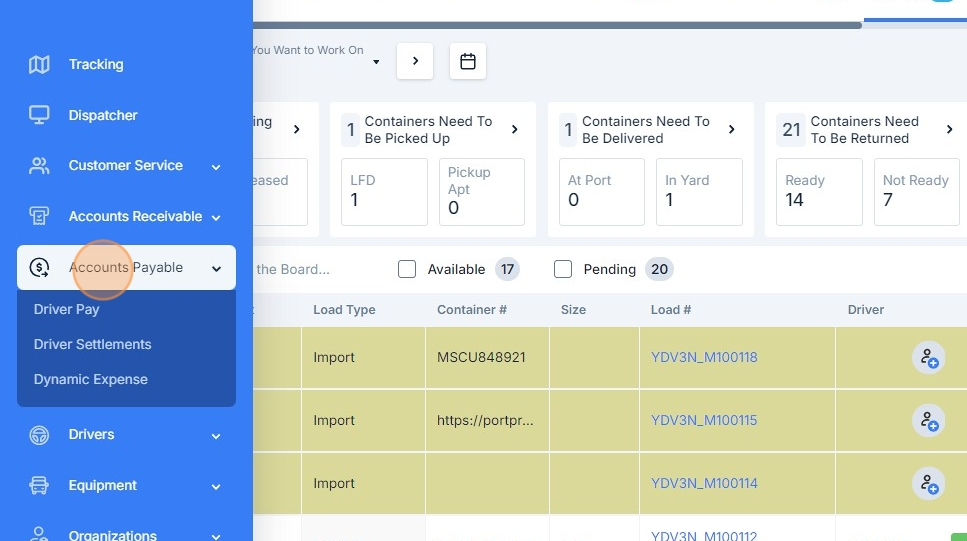Click the horizontal scrollbar at top

point(557,25)
